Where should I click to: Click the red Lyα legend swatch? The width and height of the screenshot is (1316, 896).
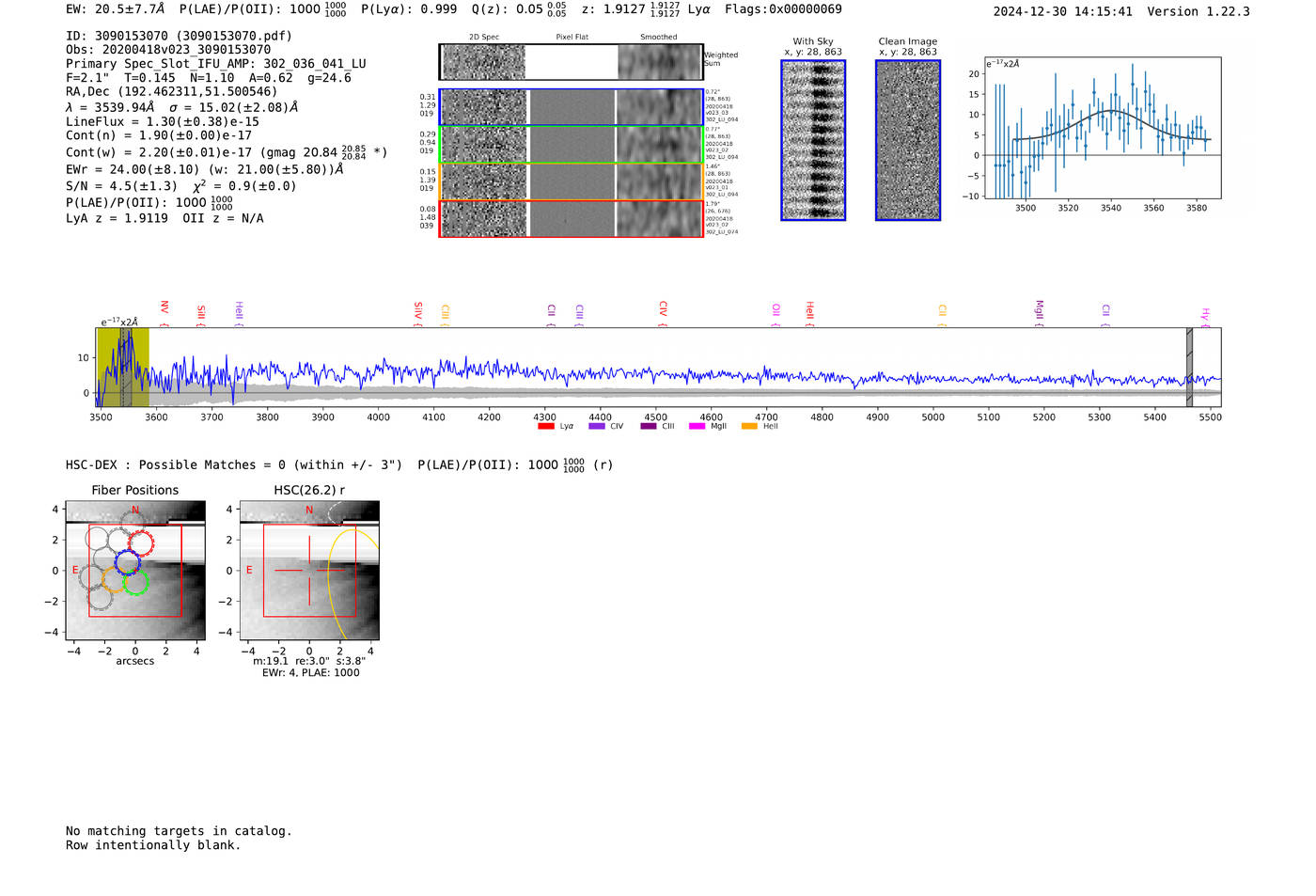pos(545,427)
